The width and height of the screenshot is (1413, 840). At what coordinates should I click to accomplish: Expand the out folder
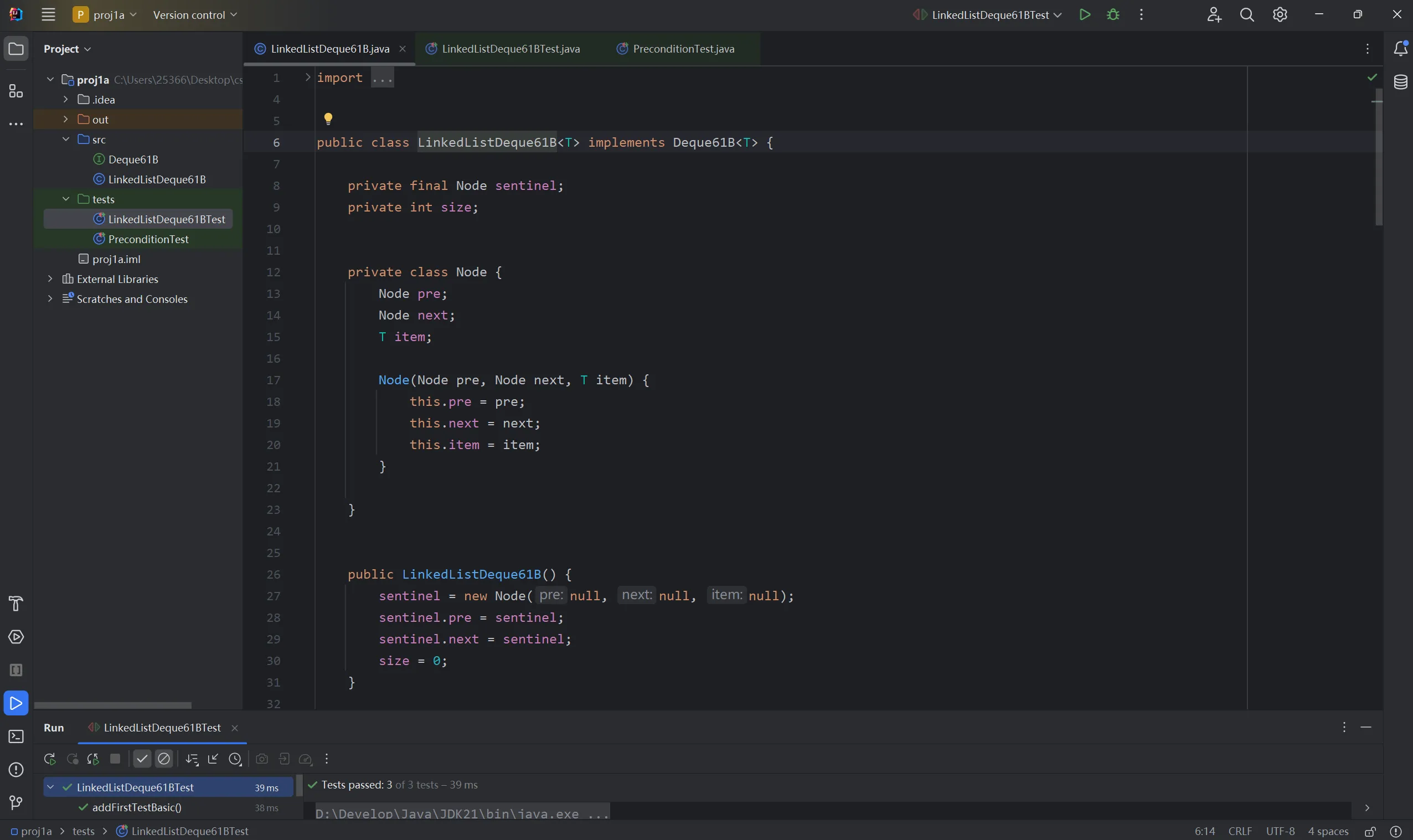tap(66, 119)
